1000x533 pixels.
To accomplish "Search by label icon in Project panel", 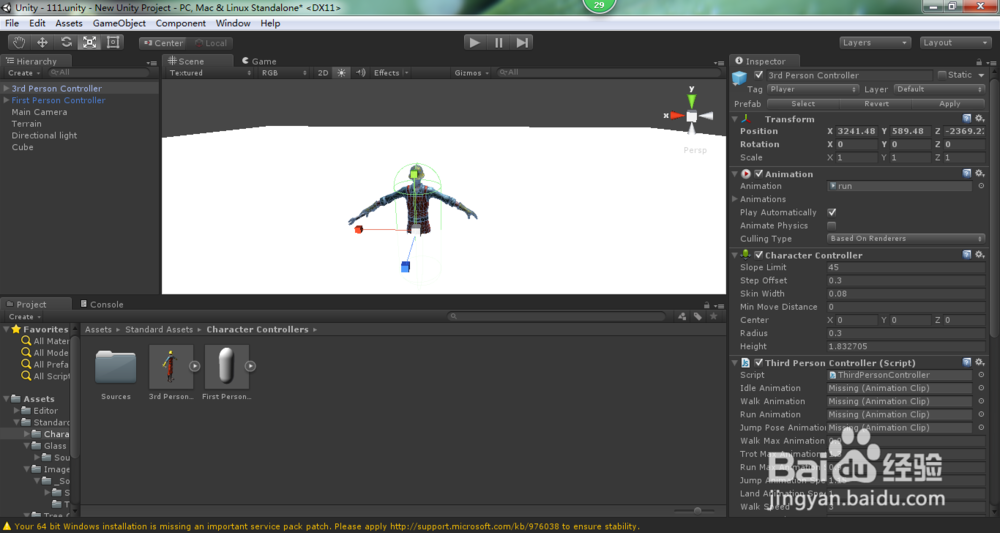I will pyautogui.click(x=698, y=316).
